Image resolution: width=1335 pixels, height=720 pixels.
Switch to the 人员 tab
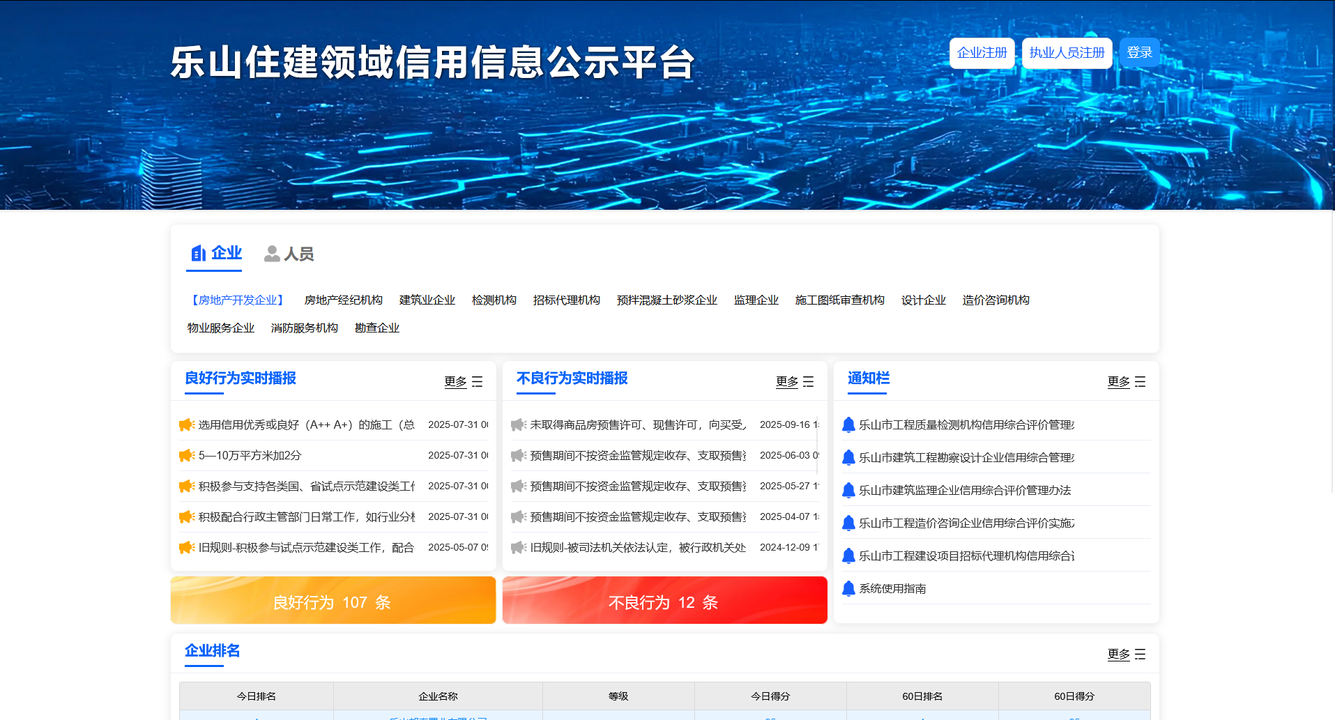[289, 254]
